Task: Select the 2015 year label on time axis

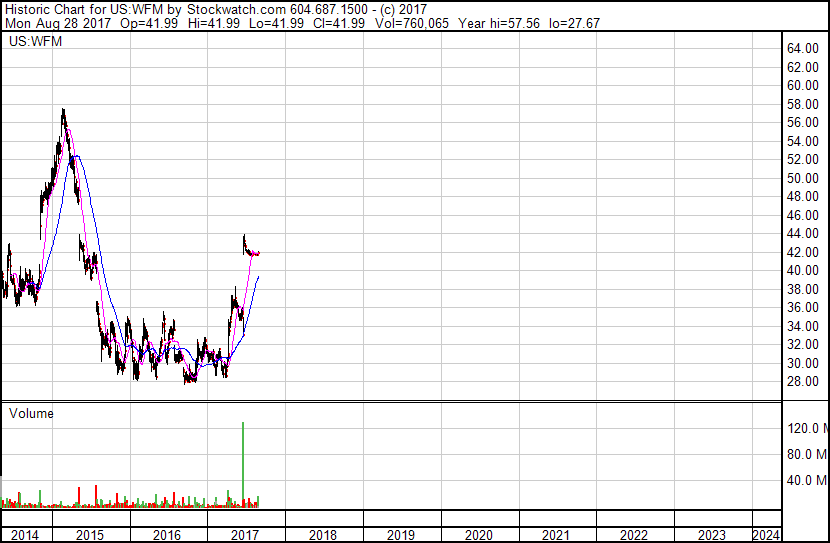Action: click(x=90, y=535)
